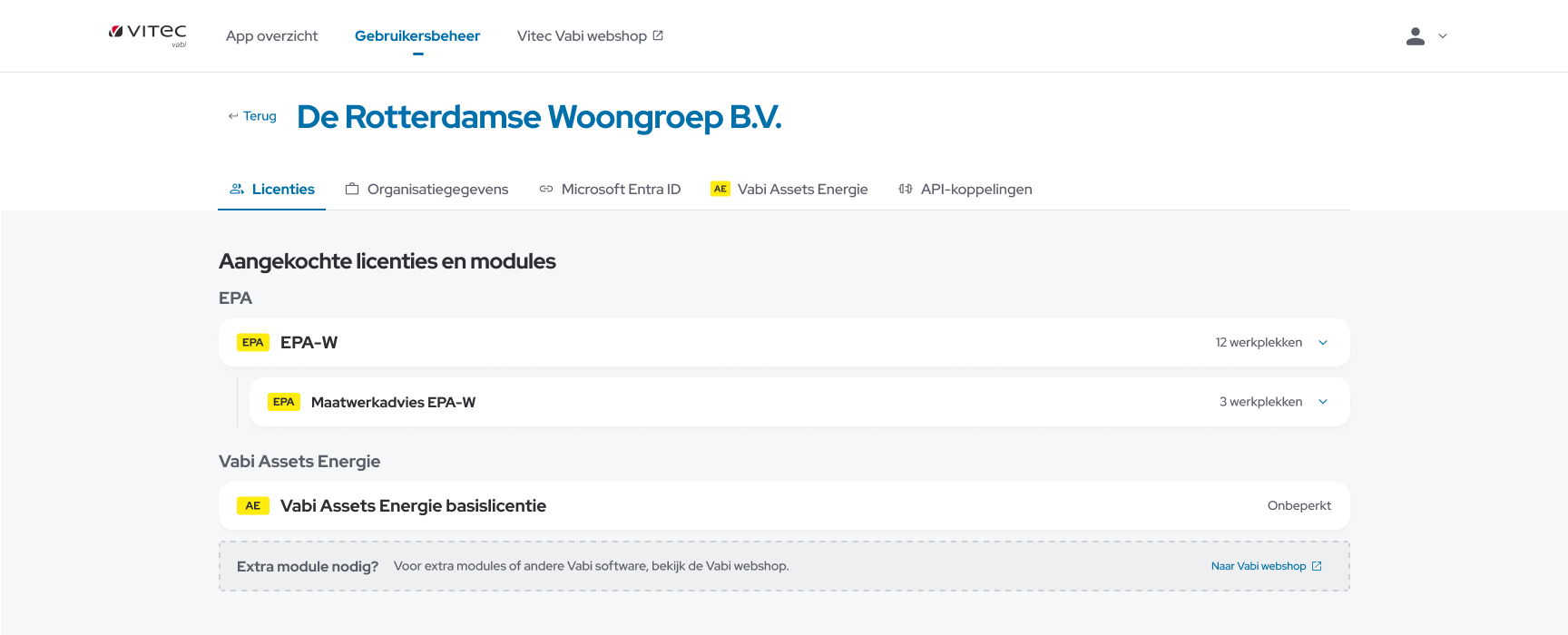
Task: Select the Licenties tab
Action: tap(272, 189)
